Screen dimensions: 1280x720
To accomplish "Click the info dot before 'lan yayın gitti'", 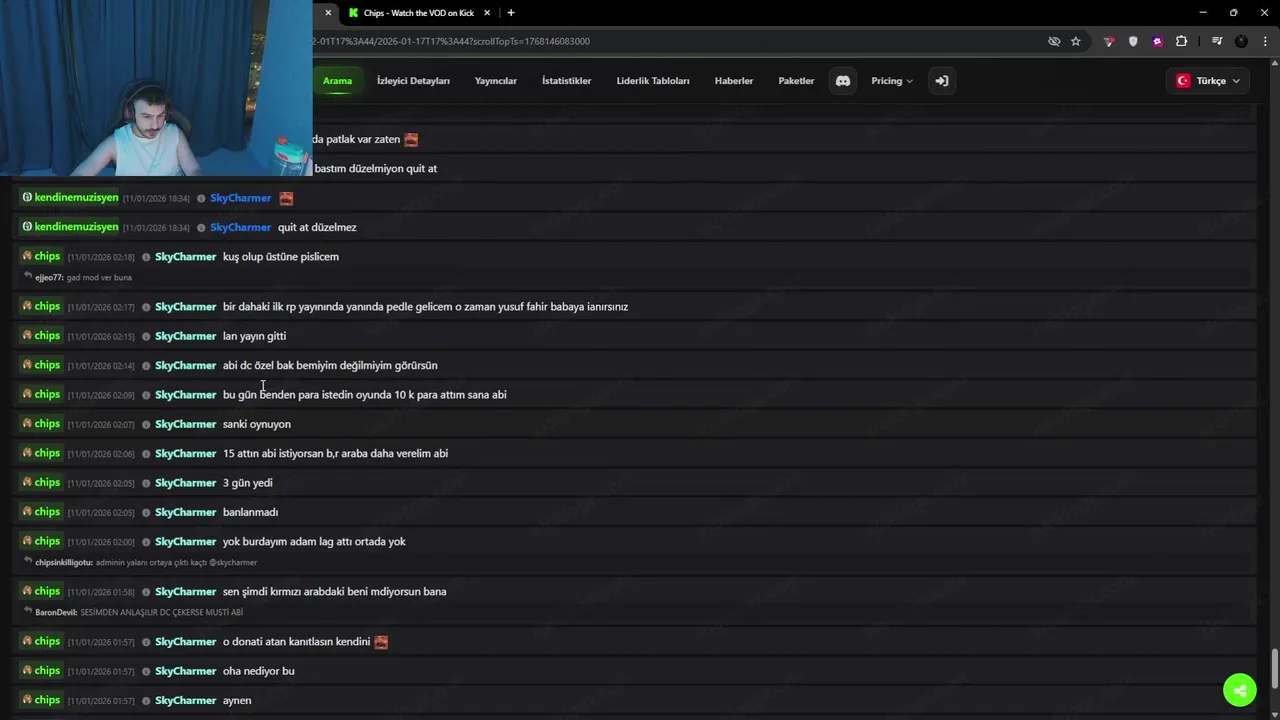I will (x=146, y=336).
